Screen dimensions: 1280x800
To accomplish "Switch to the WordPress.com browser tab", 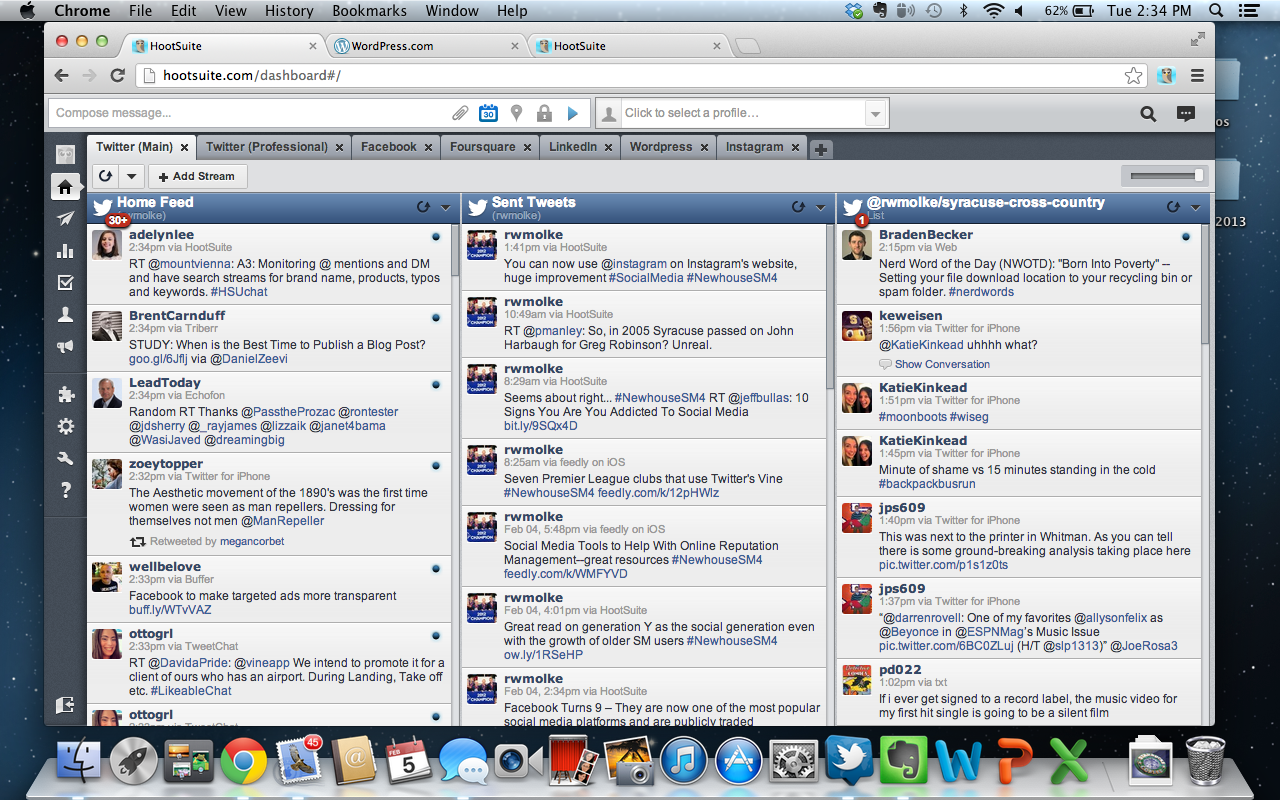I will click(427, 46).
